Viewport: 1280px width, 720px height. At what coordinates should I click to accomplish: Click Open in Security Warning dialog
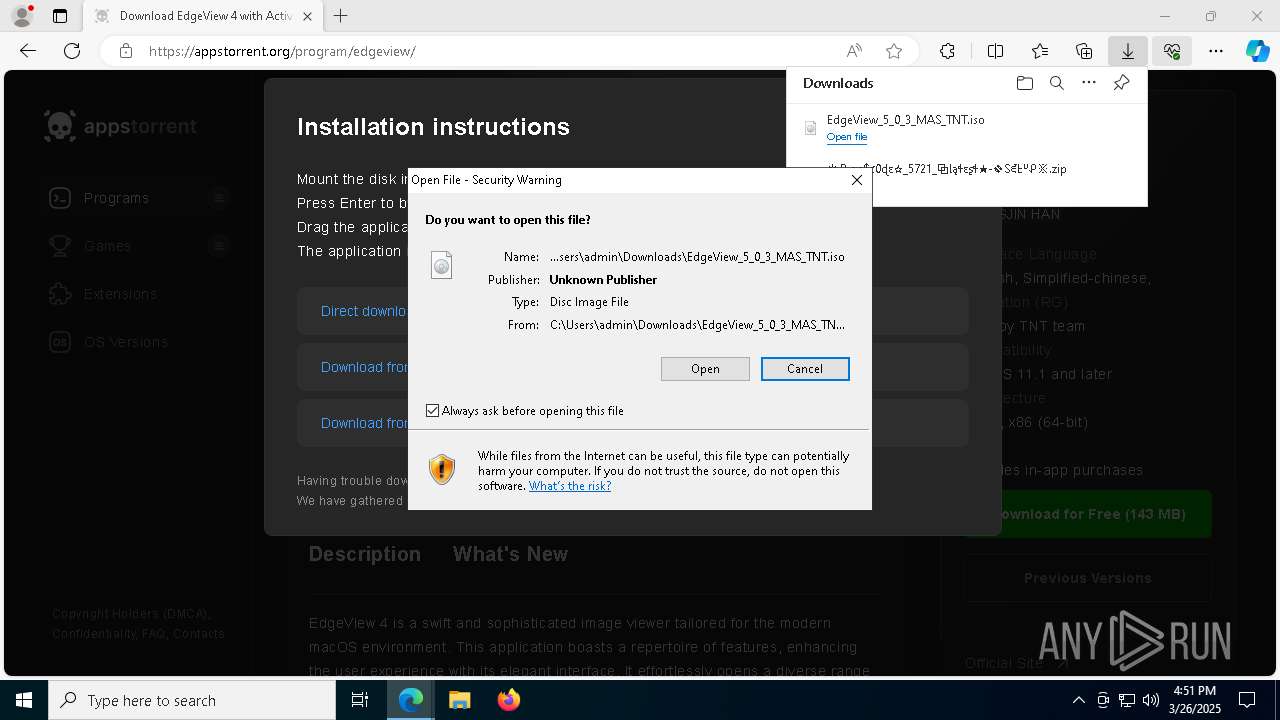coord(705,369)
